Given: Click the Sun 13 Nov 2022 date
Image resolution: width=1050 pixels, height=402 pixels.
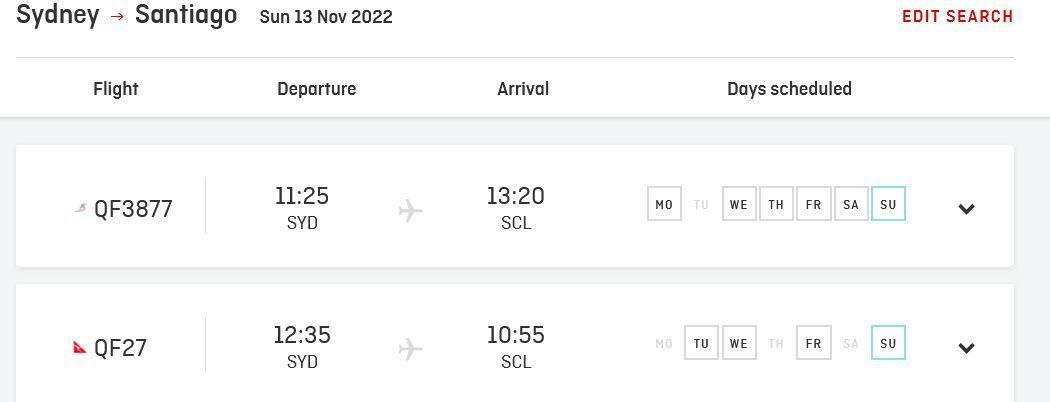Looking at the screenshot, I should pyautogui.click(x=326, y=17).
